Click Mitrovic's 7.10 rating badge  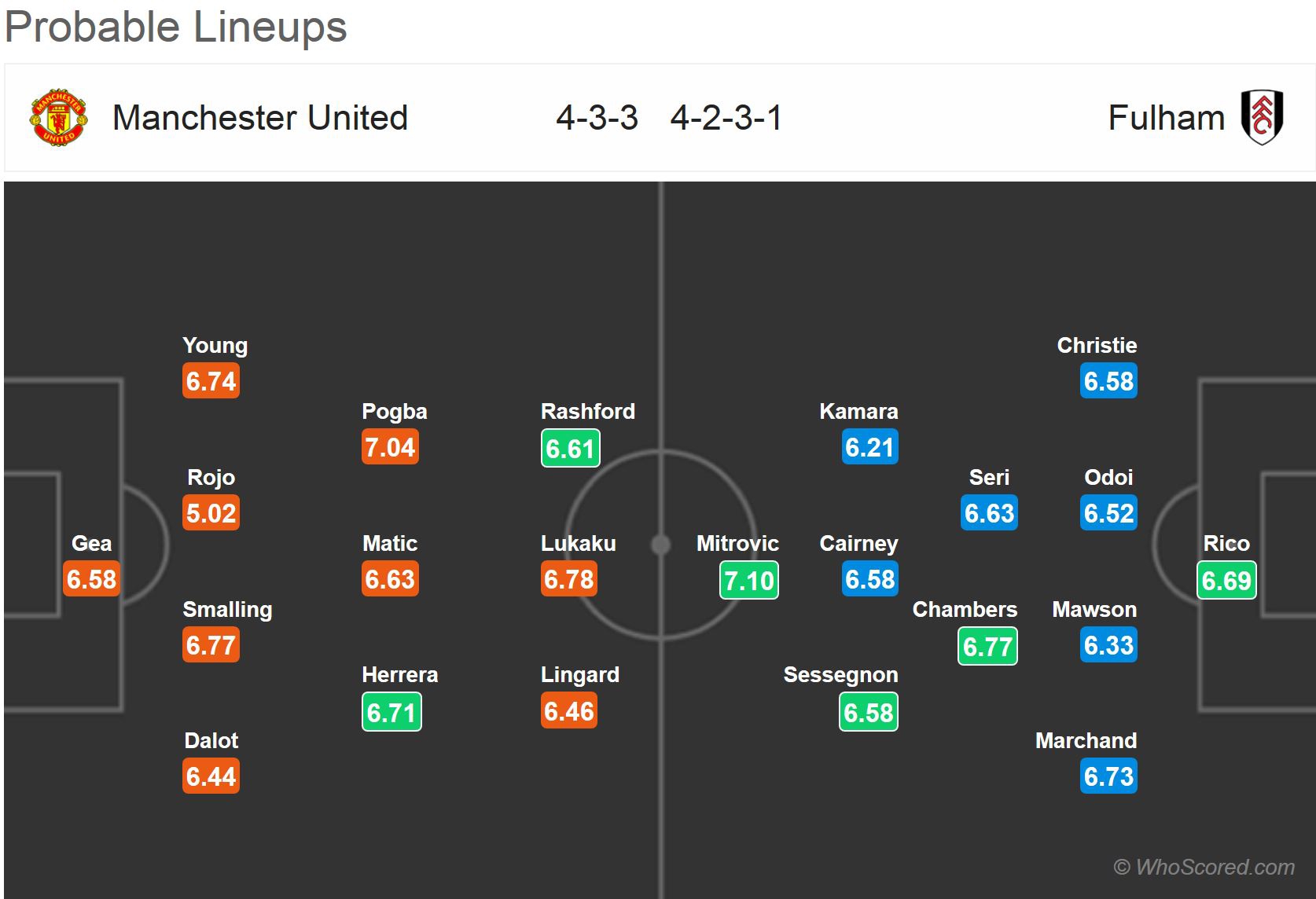coord(749,581)
